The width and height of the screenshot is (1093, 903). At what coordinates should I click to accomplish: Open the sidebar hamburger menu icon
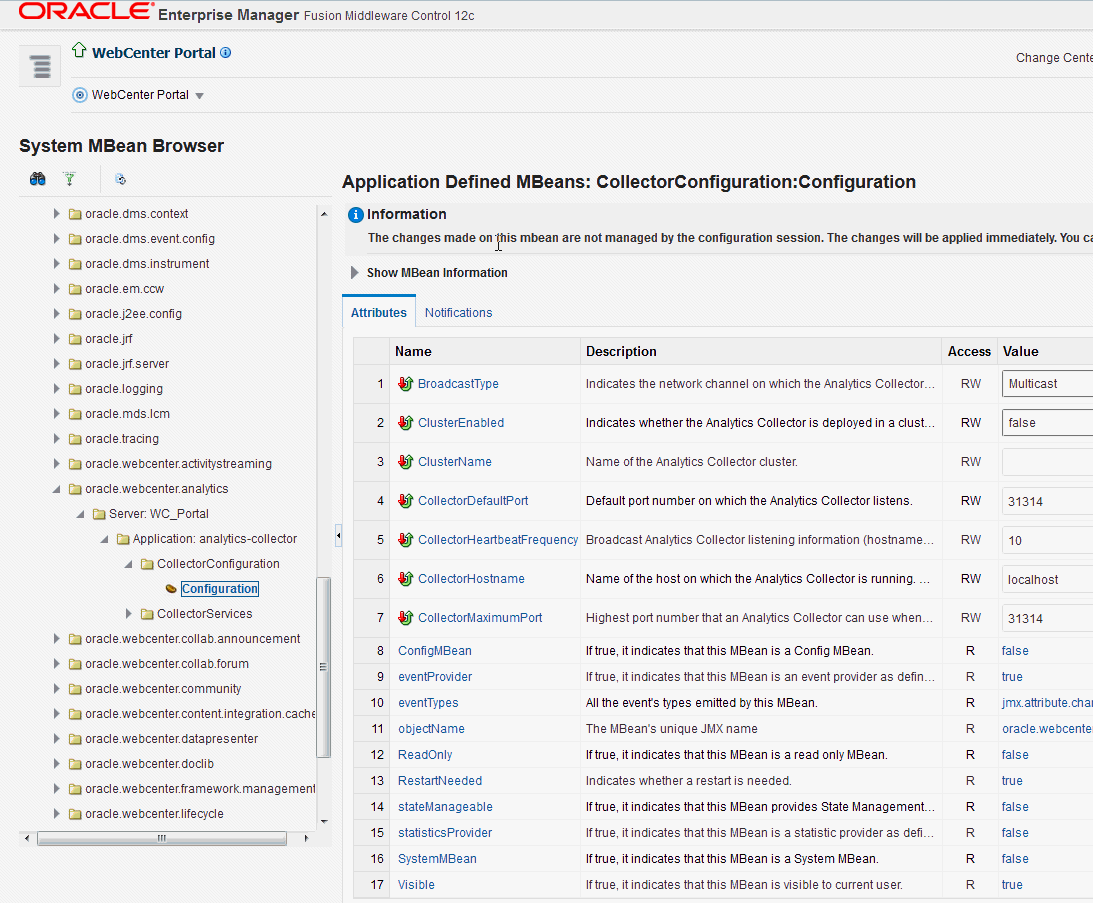39,64
